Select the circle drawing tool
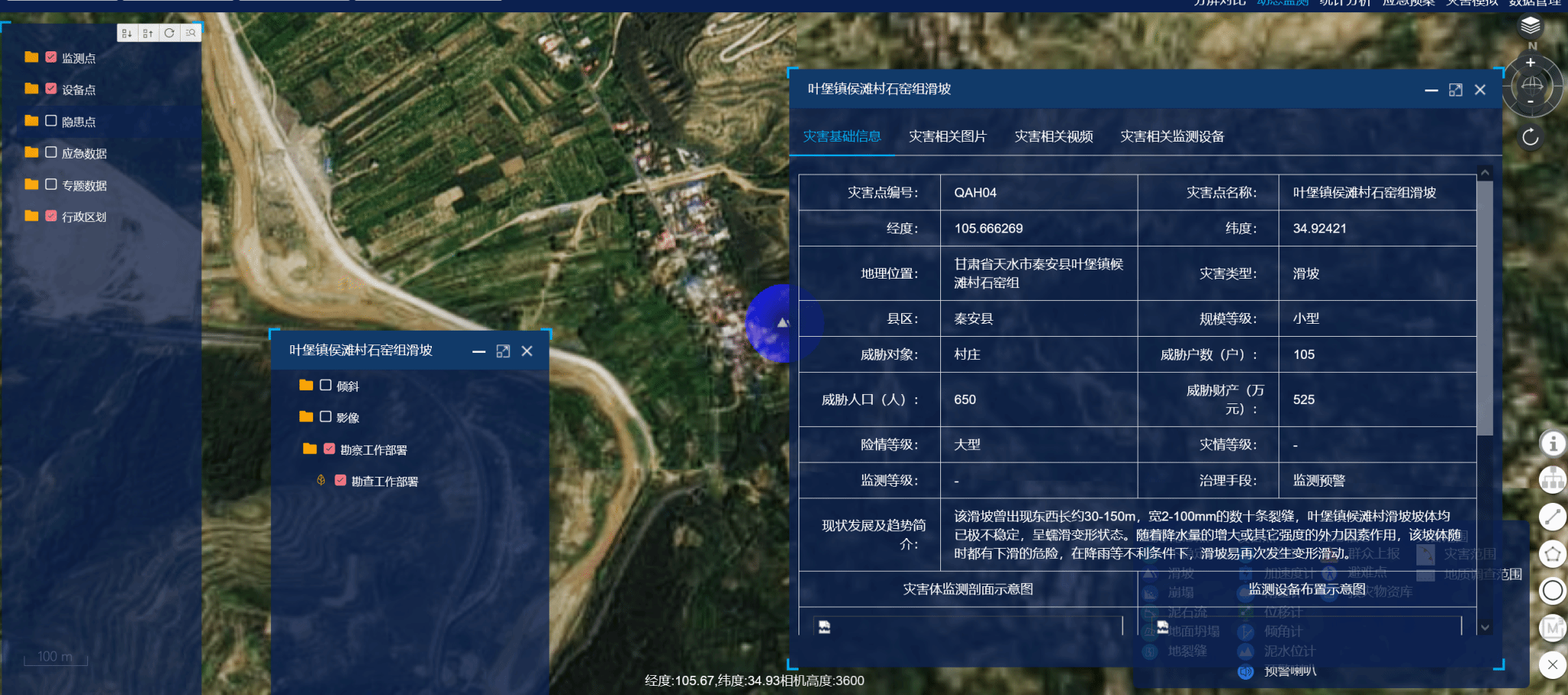Viewport: 1568px width, 695px height. point(1553,591)
